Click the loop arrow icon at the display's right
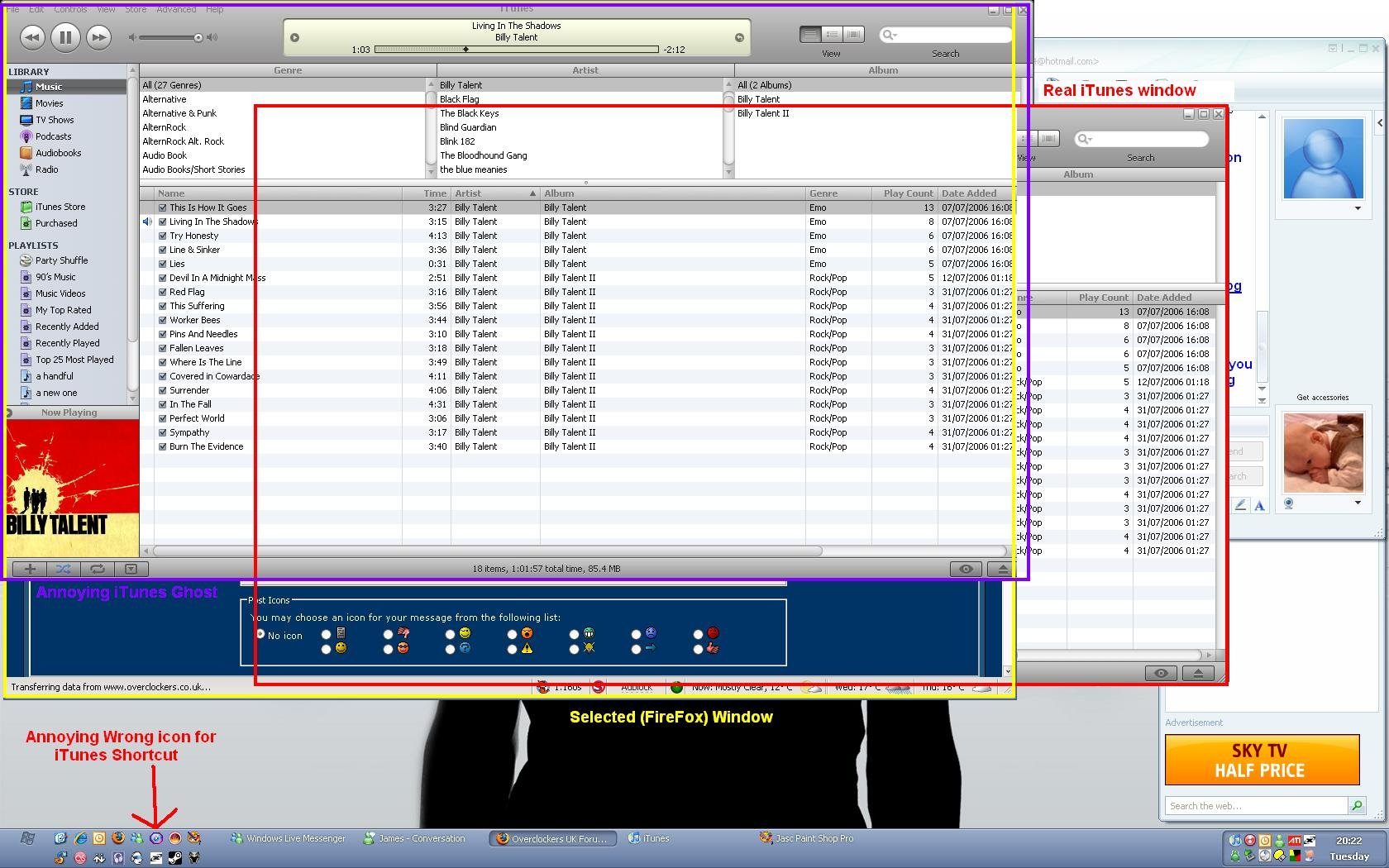This screenshot has height=868, width=1389. (x=739, y=37)
